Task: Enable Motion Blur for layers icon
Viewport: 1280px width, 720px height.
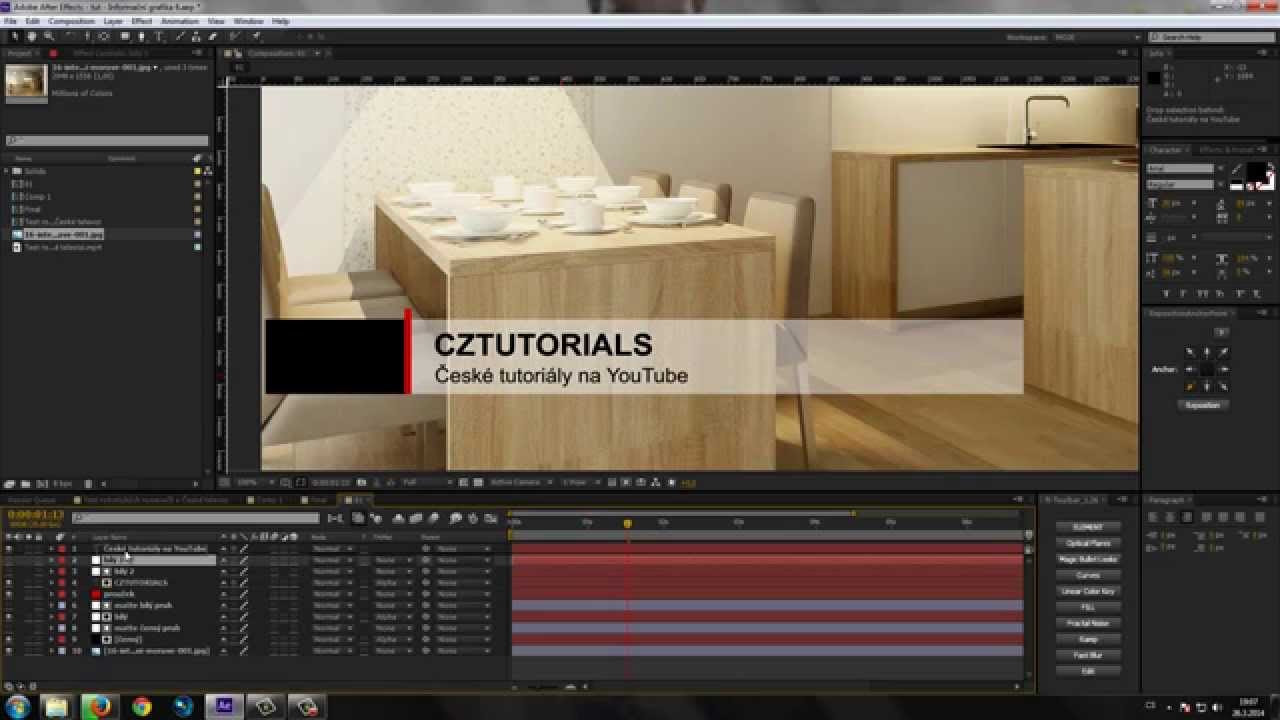Action: [x=433, y=518]
